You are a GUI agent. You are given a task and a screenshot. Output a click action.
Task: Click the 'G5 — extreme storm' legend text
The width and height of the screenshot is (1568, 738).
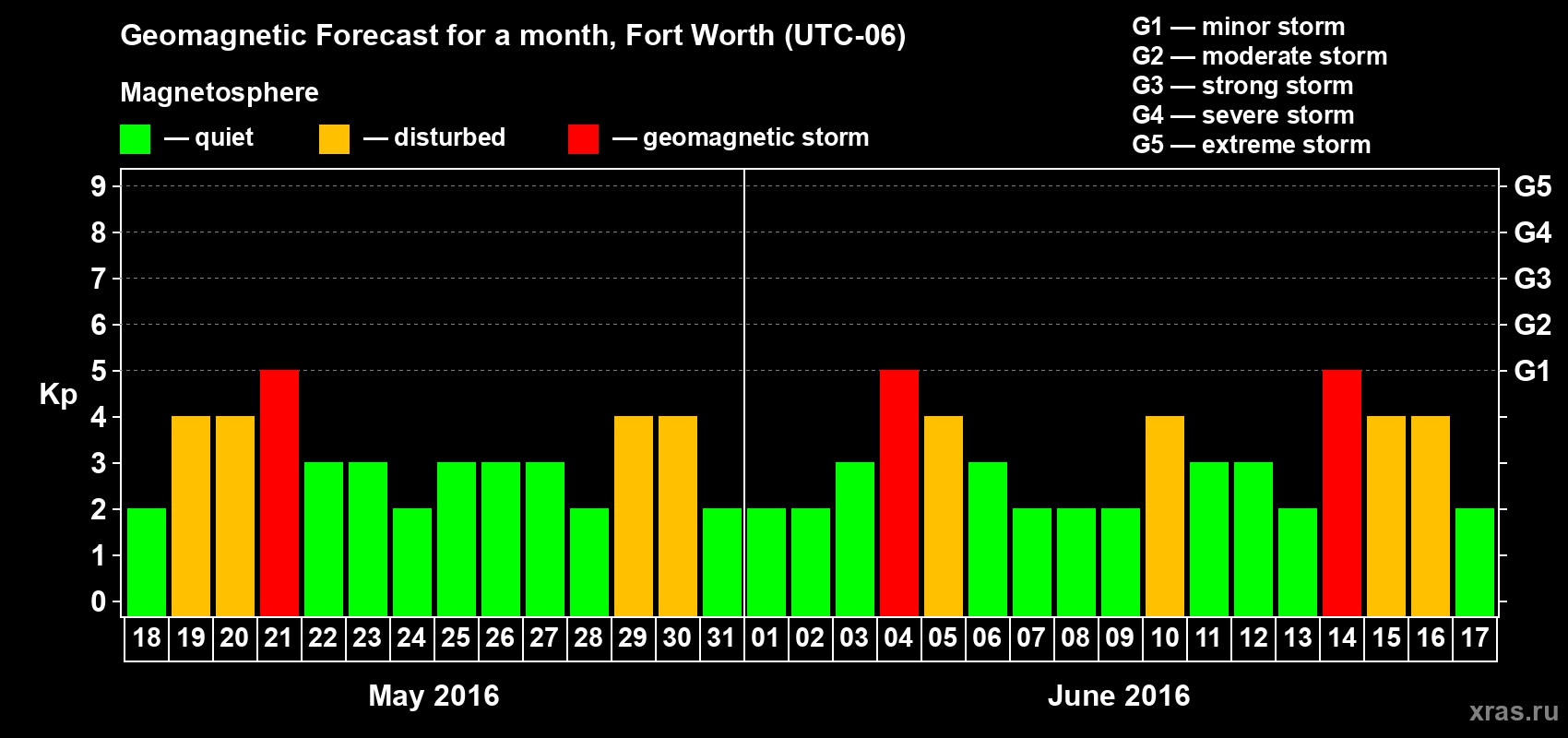click(1252, 145)
